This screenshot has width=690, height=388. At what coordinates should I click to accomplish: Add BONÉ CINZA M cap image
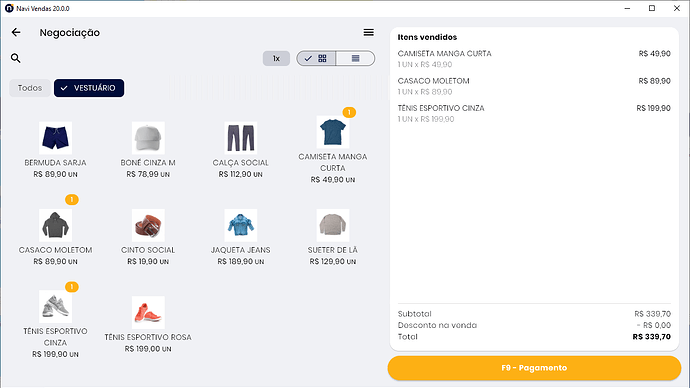(x=148, y=138)
